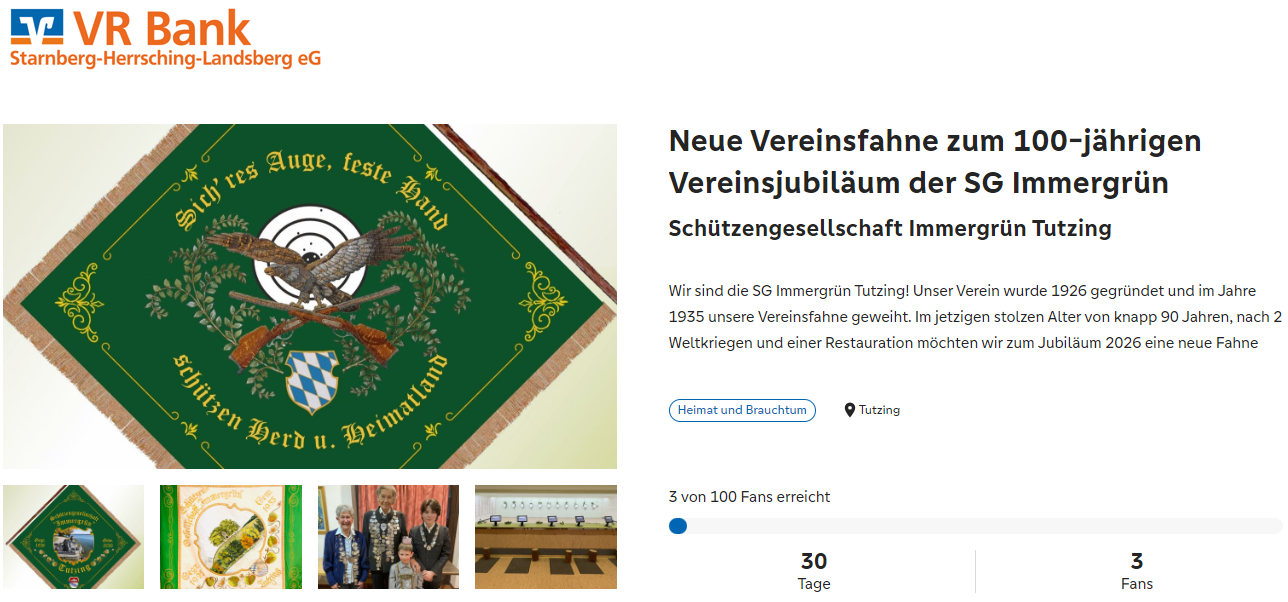Select the green Tutzing flag thumbnail

point(74,537)
